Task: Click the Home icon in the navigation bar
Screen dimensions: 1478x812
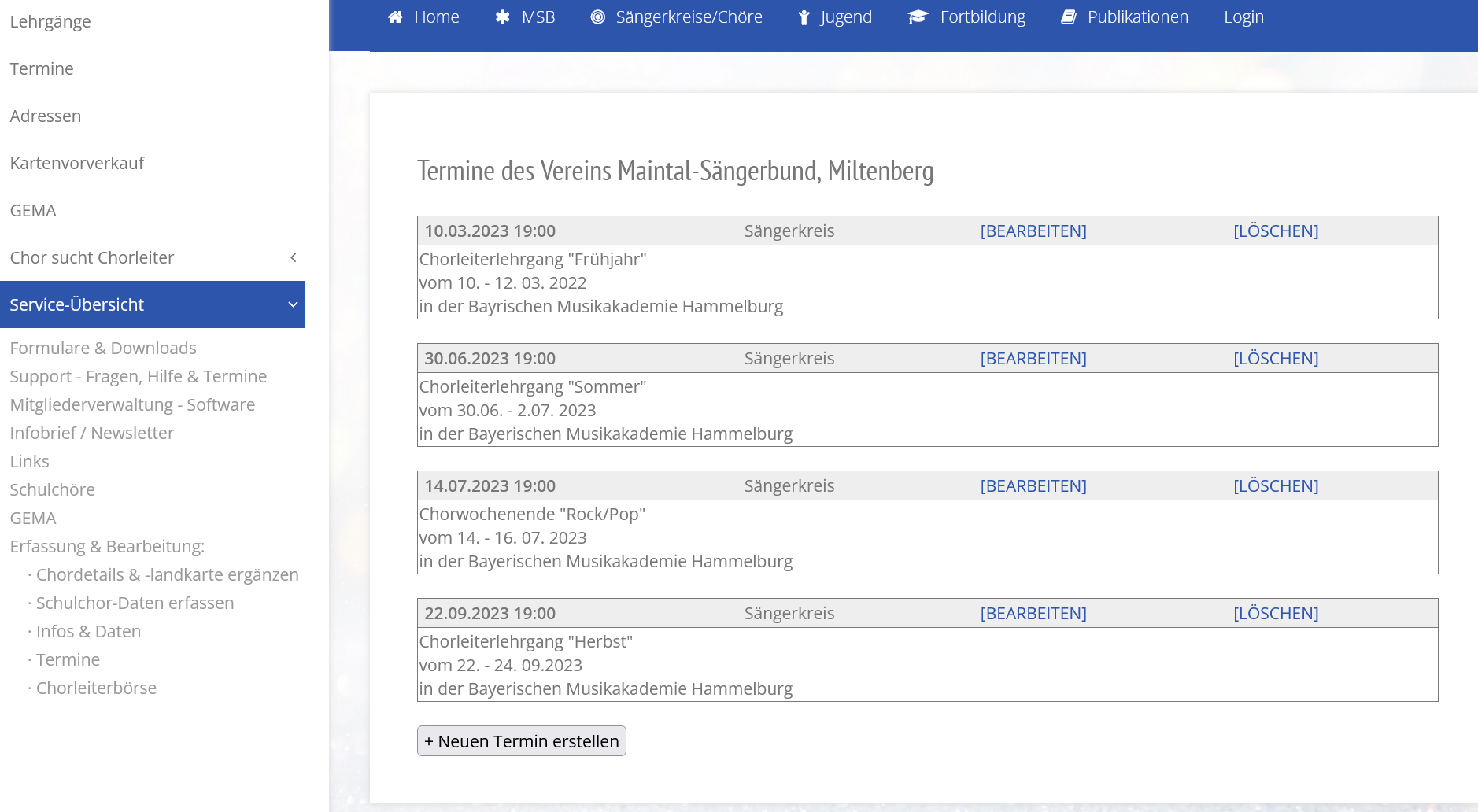Action: tap(396, 17)
